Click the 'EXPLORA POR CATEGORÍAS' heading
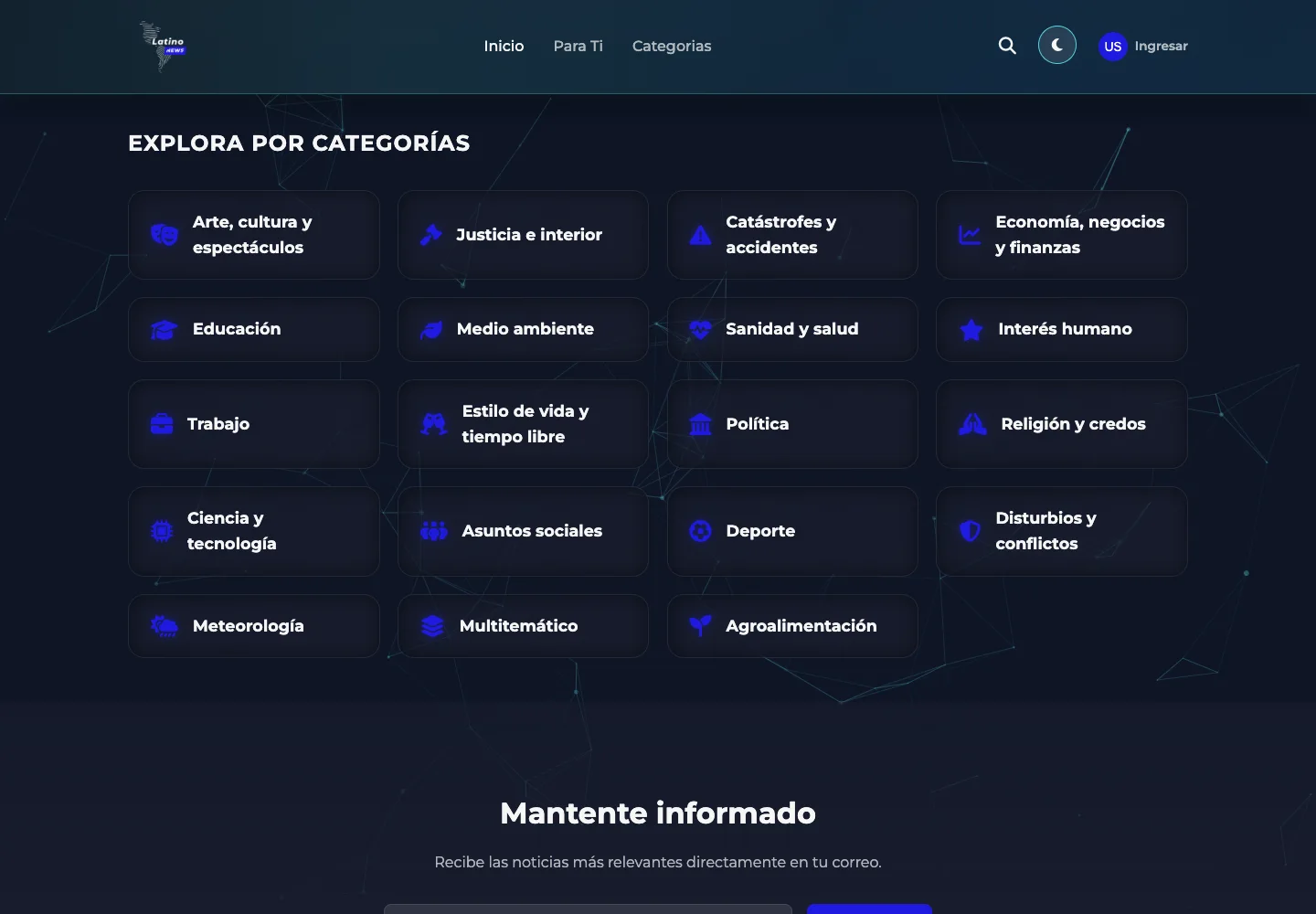The image size is (1316, 914). (299, 143)
